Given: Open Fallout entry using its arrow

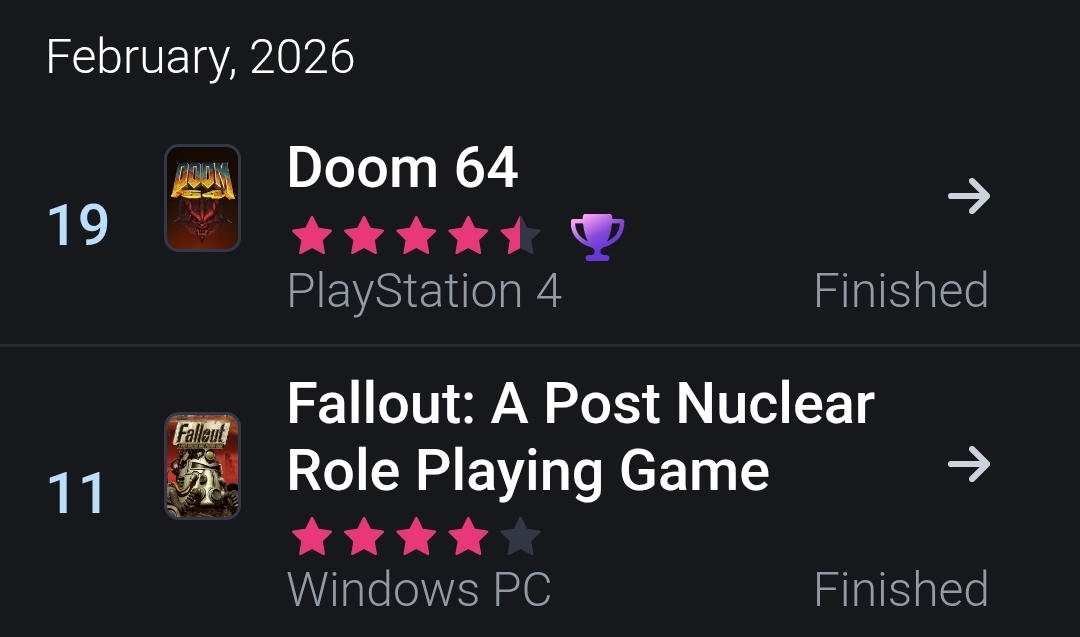Looking at the screenshot, I should click(x=968, y=464).
